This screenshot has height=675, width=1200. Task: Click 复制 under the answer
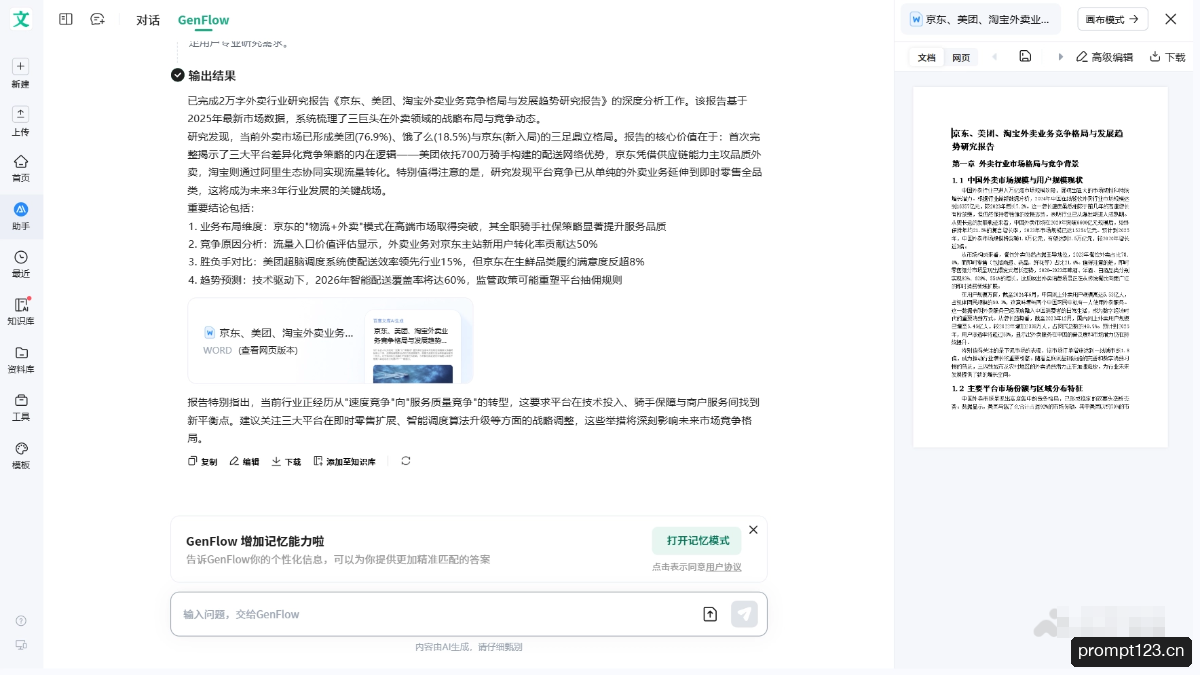202,462
